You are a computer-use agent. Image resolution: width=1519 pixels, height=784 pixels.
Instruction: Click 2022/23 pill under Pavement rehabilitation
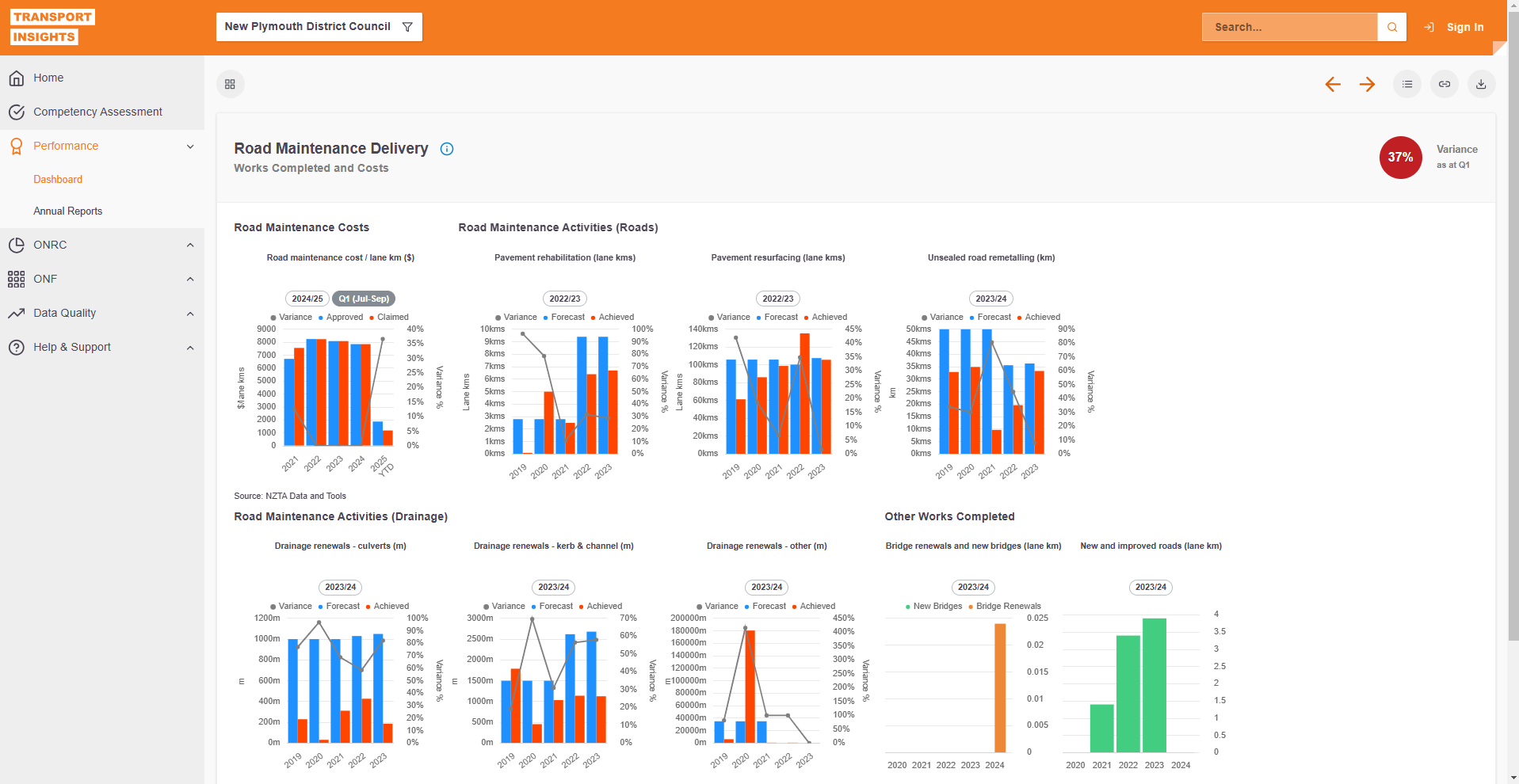(565, 299)
